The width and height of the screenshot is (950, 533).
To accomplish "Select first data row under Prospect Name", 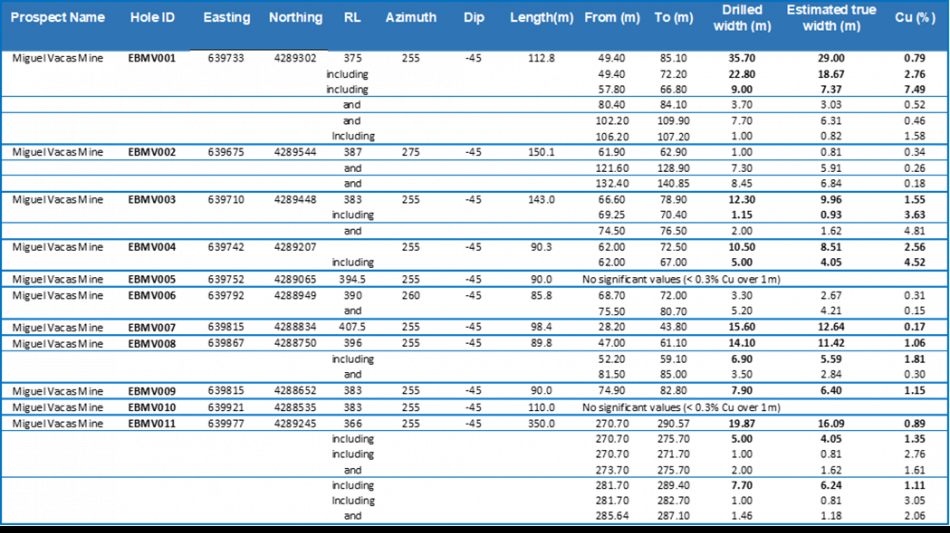I will (58, 74).
